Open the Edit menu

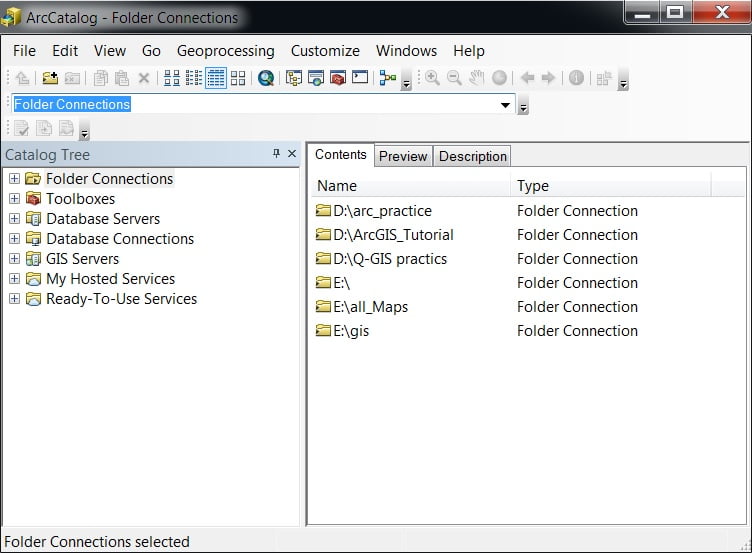[x=65, y=51]
